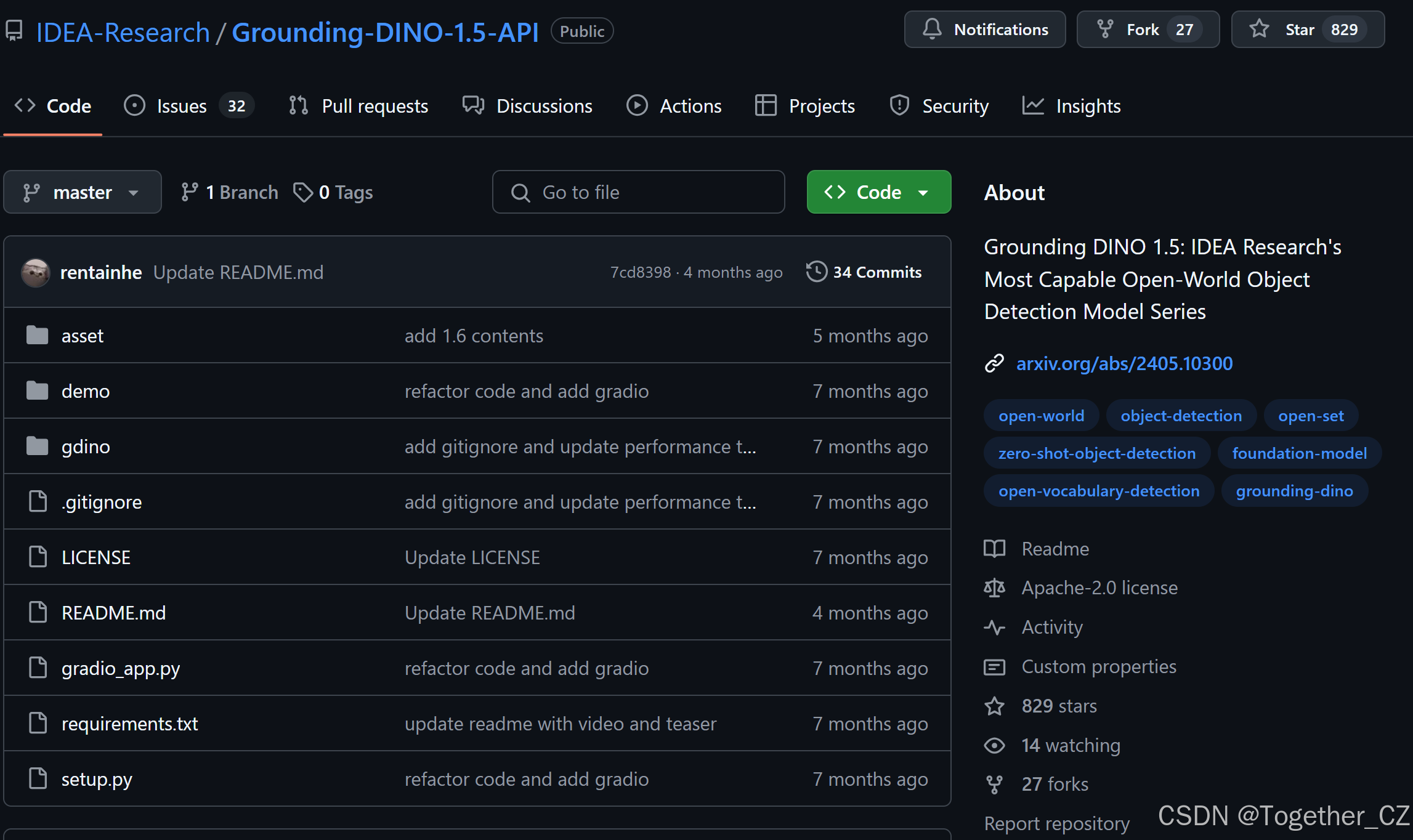Click the link icon beside arxiv URL
Viewport: 1413px width, 840px height.
pos(994,363)
